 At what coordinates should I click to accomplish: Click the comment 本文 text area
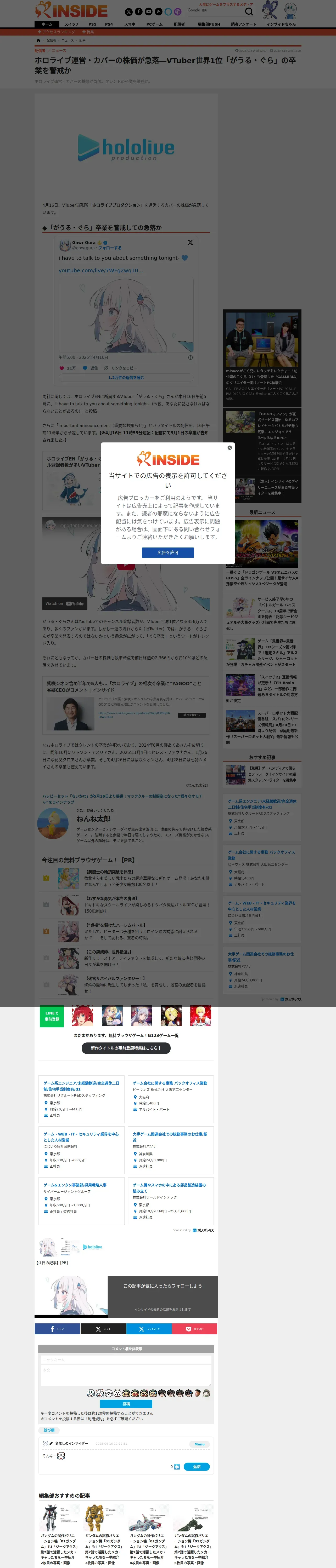[126, 1375]
